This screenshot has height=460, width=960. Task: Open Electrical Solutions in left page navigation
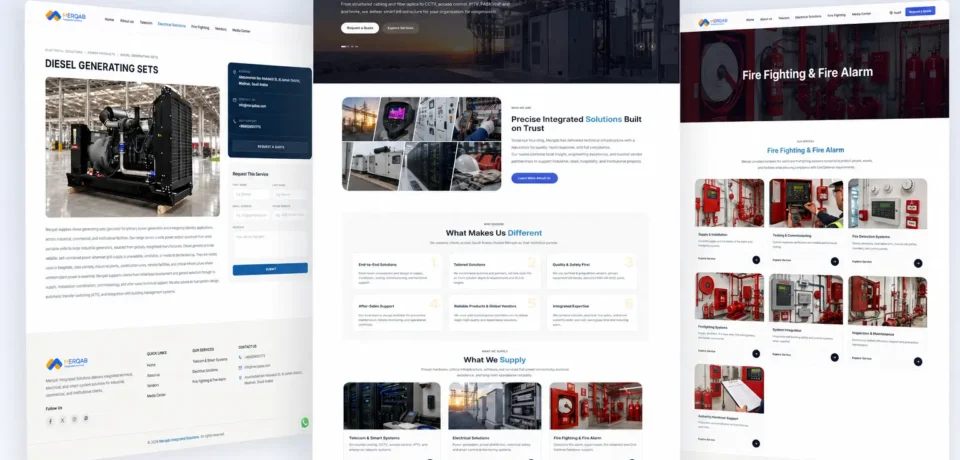171,25
